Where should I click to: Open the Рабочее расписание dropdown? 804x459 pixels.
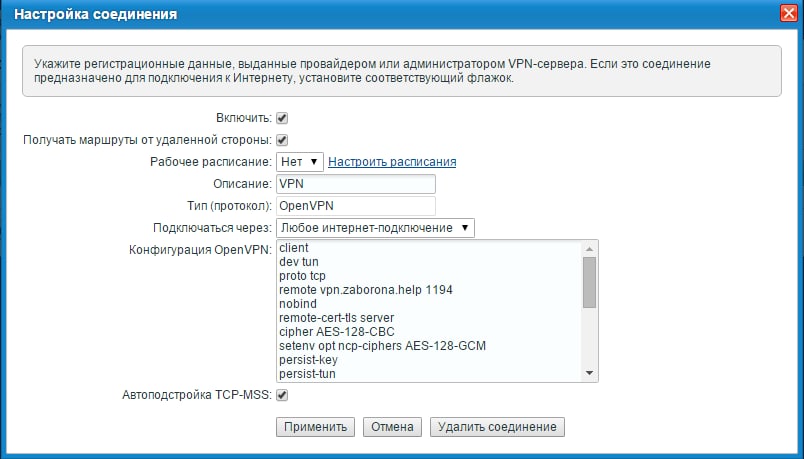pos(299,162)
